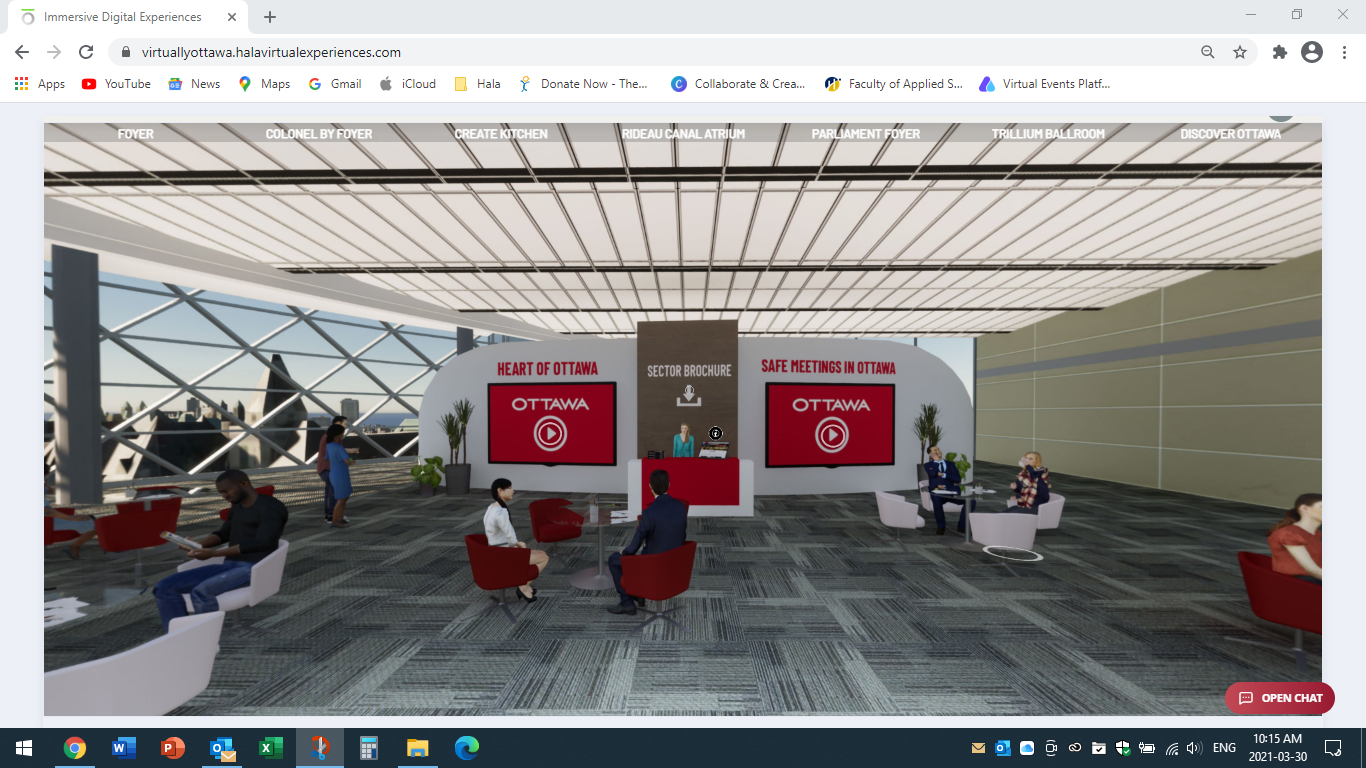Screen dimensions: 1366x768
Task: Open Rideau Canal Atrium
Action: click(683, 134)
